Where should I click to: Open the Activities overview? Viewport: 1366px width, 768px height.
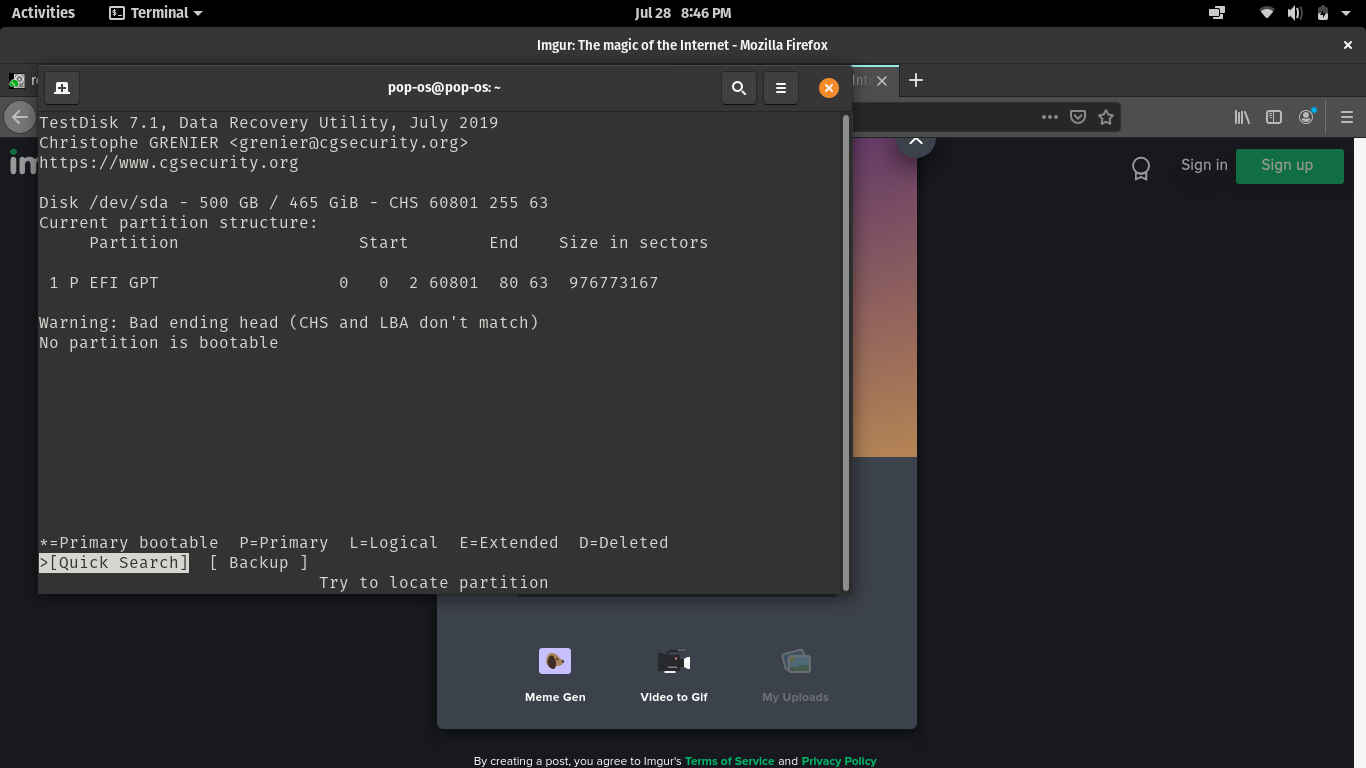click(43, 13)
